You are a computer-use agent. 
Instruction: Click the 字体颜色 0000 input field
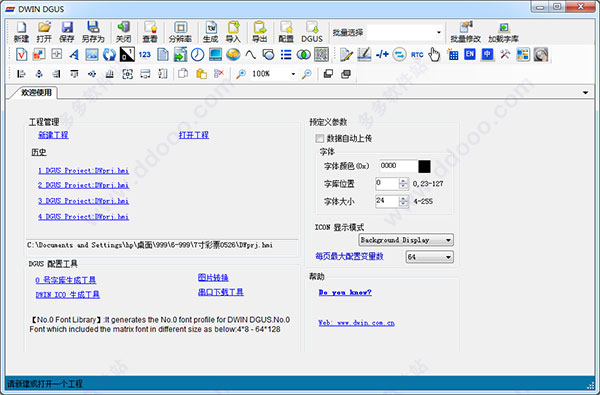tap(398, 166)
